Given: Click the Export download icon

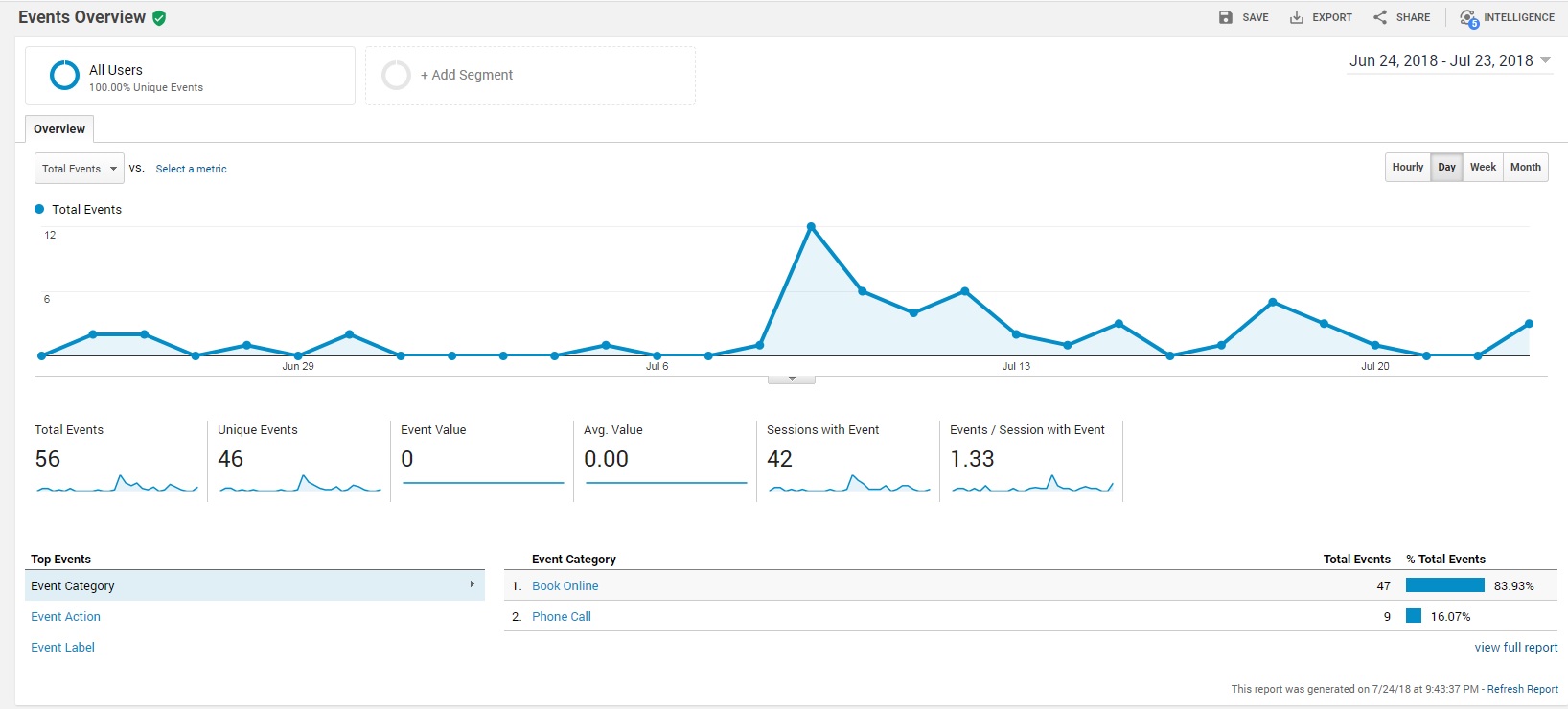Looking at the screenshot, I should [1296, 17].
